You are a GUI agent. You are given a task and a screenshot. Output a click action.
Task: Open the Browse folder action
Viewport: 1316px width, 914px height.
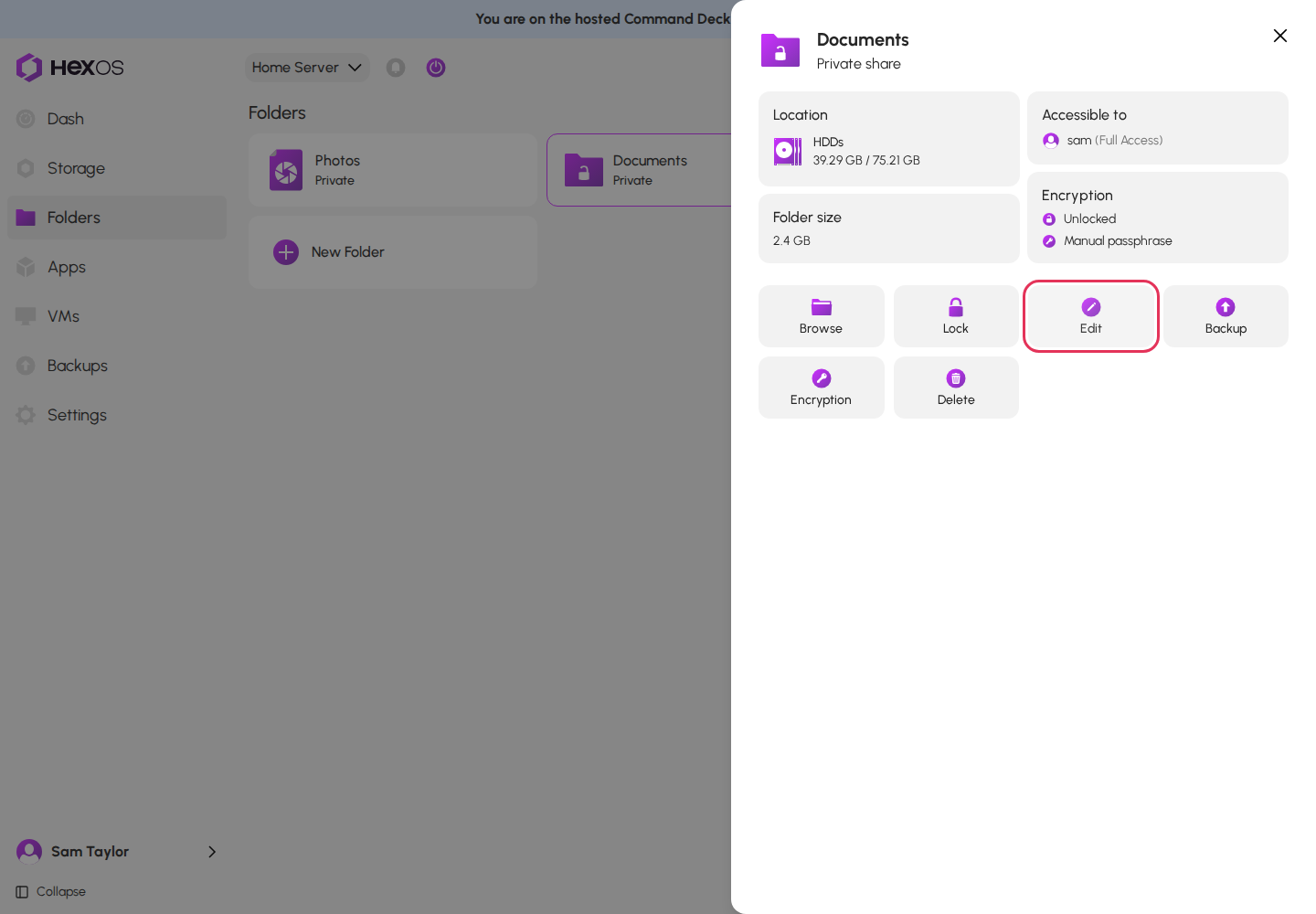coord(821,316)
